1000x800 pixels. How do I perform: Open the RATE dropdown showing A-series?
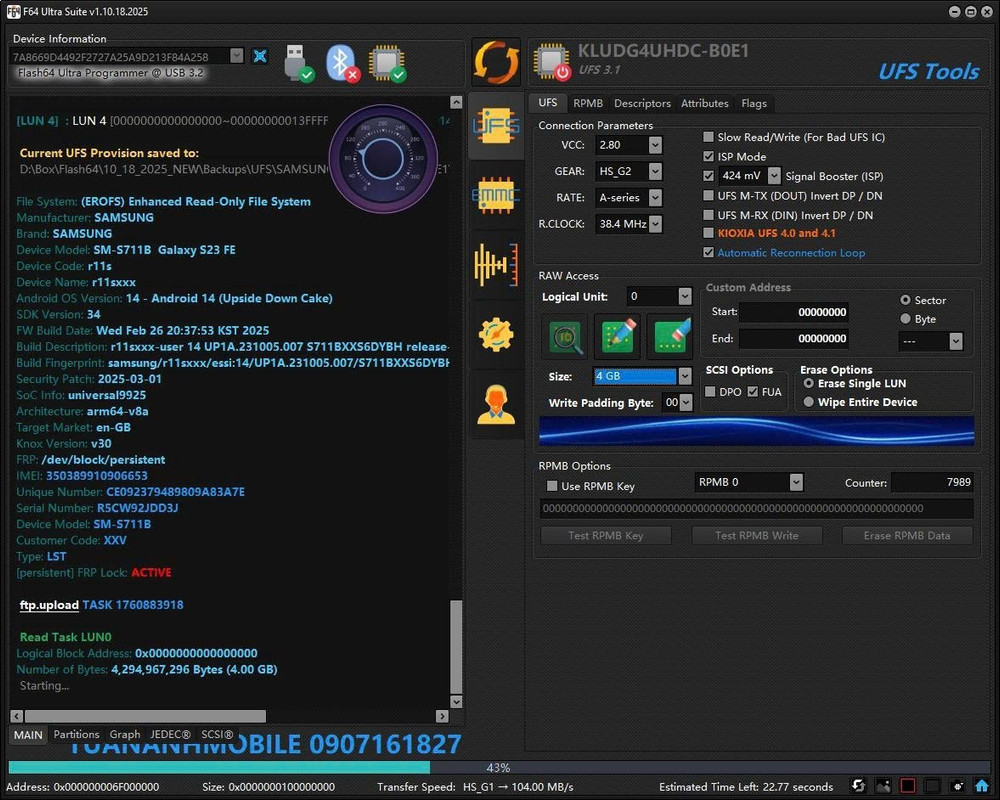click(x=655, y=198)
